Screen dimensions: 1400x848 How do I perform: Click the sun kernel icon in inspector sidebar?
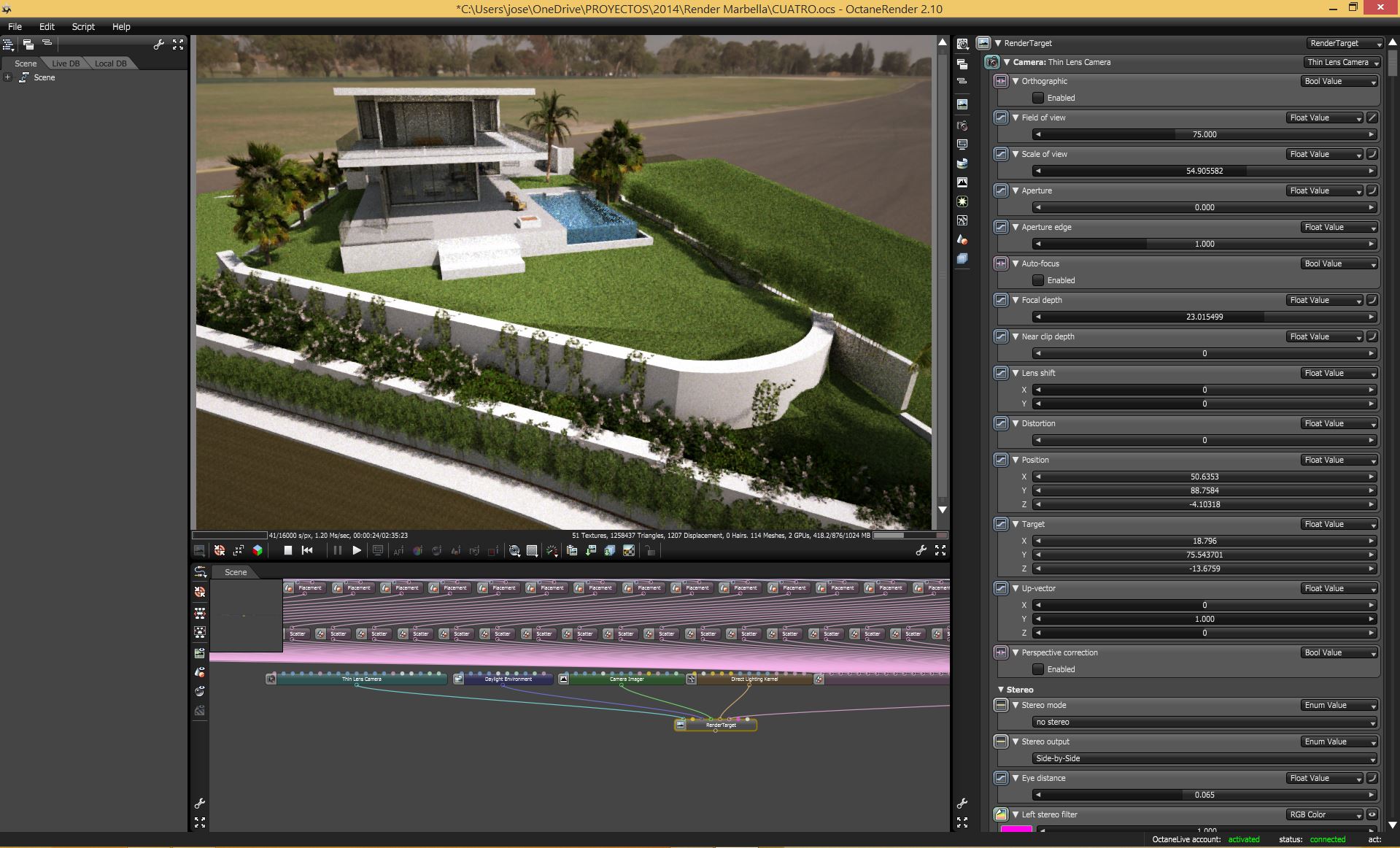click(962, 201)
